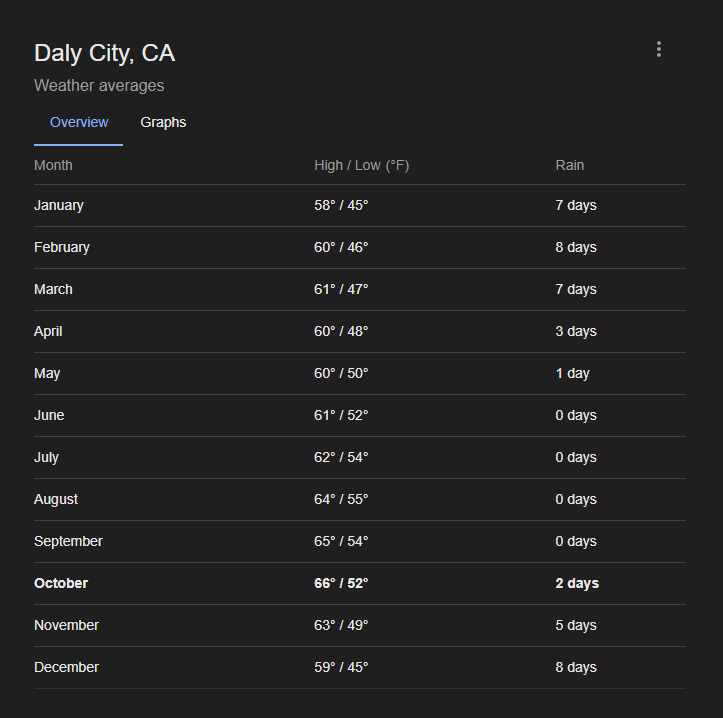Click the High / Low (°F) column header

362,165
